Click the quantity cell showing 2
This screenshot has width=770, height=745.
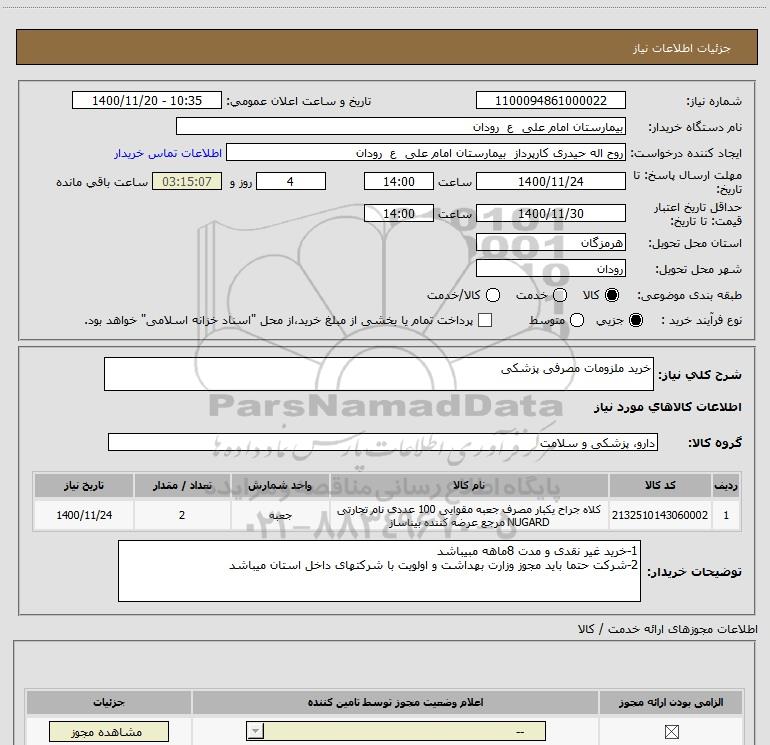(182, 515)
